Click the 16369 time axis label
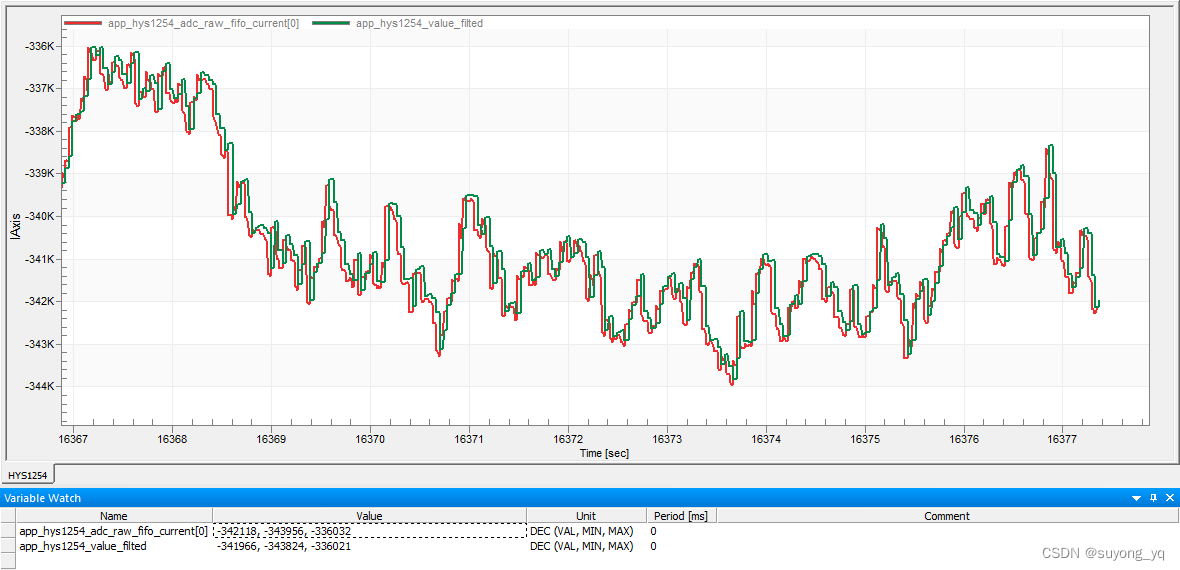Image resolution: width=1180 pixels, height=570 pixels. pos(272,439)
